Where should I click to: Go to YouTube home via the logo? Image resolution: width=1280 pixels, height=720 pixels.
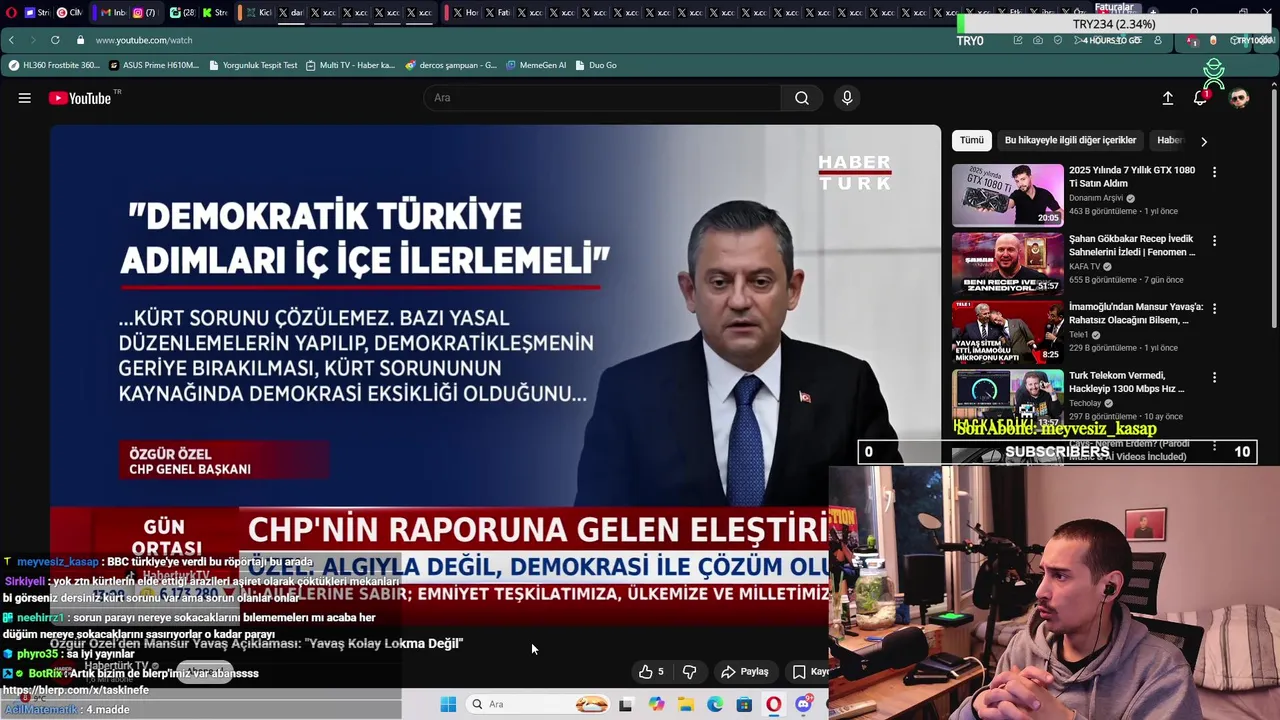(x=79, y=98)
